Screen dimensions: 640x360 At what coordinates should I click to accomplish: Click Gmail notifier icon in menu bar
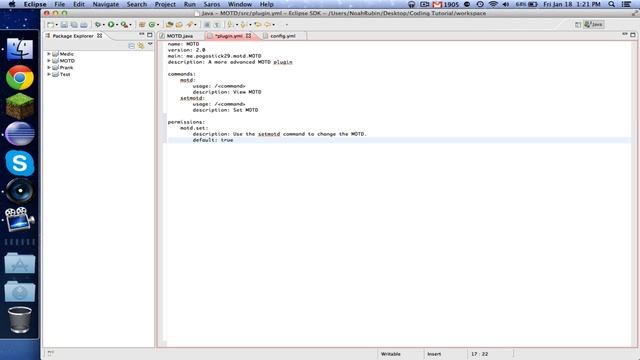(x=437, y=4)
